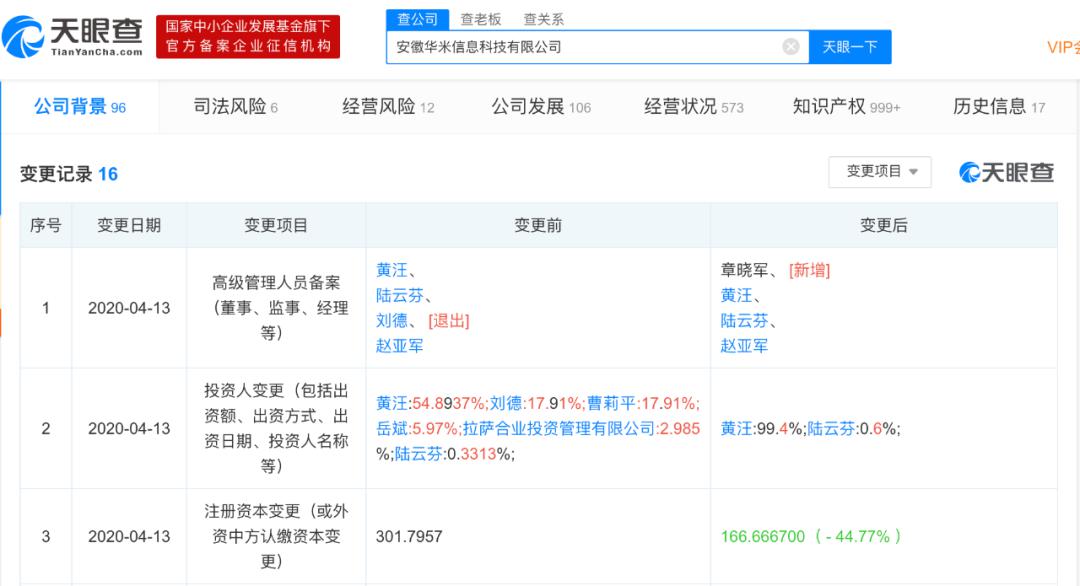The width and height of the screenshot is (1080, 586).
Task: Select the 2020-04-13 date in row 1
Action: coord(129,308)
